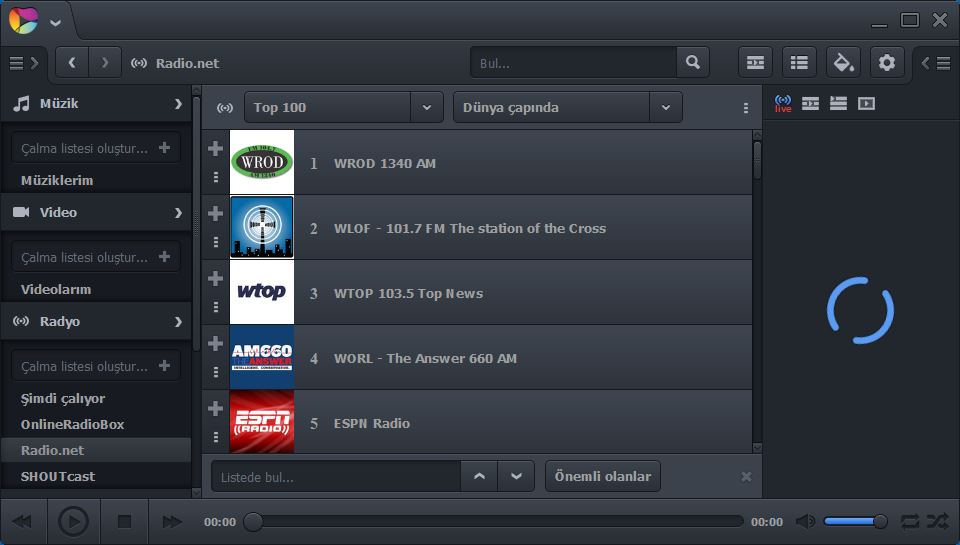Add ESPN Radio with plus icon

click(215, 408)
